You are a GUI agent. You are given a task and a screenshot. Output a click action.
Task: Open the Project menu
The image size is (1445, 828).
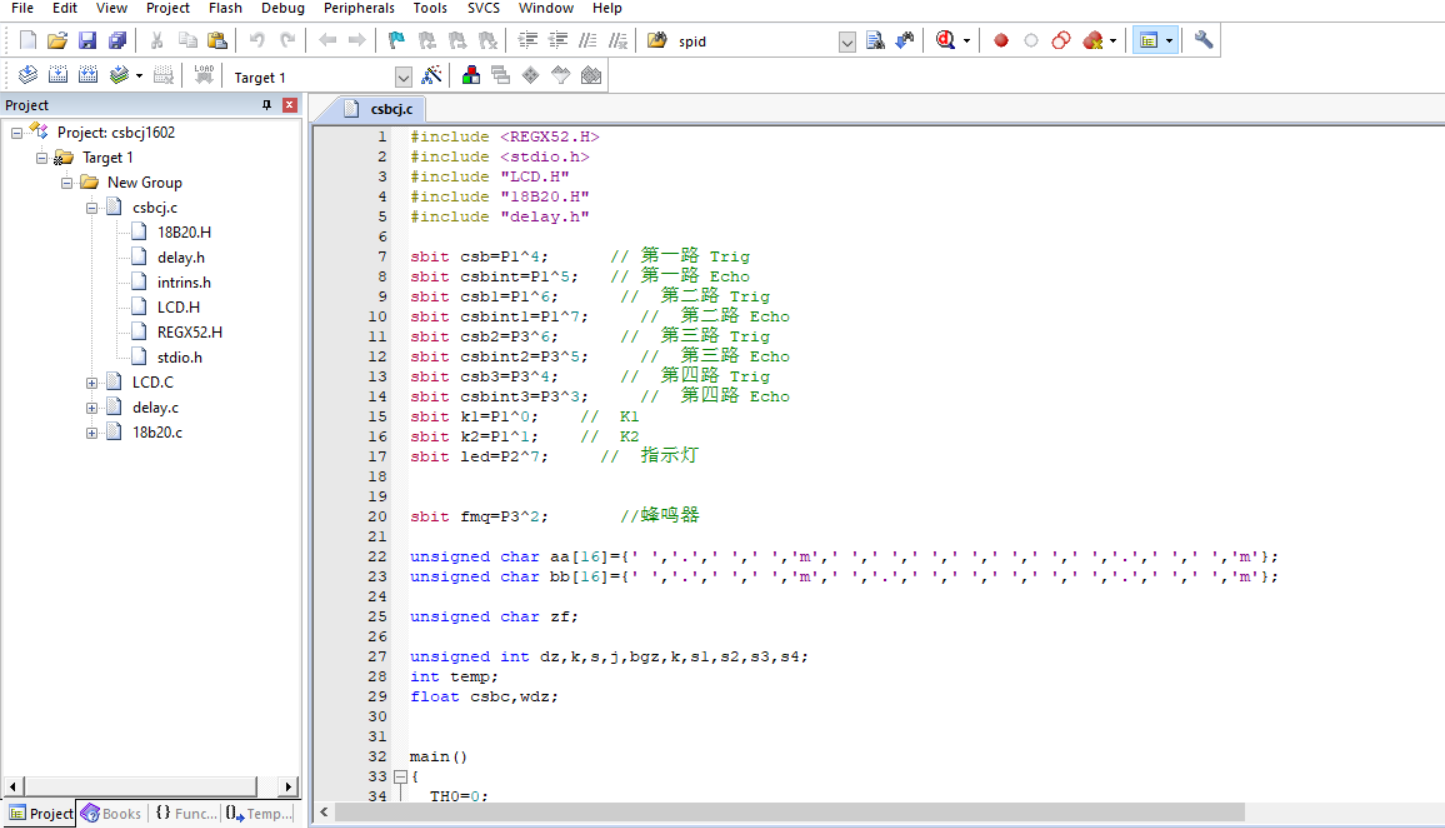tap(167, 8)
